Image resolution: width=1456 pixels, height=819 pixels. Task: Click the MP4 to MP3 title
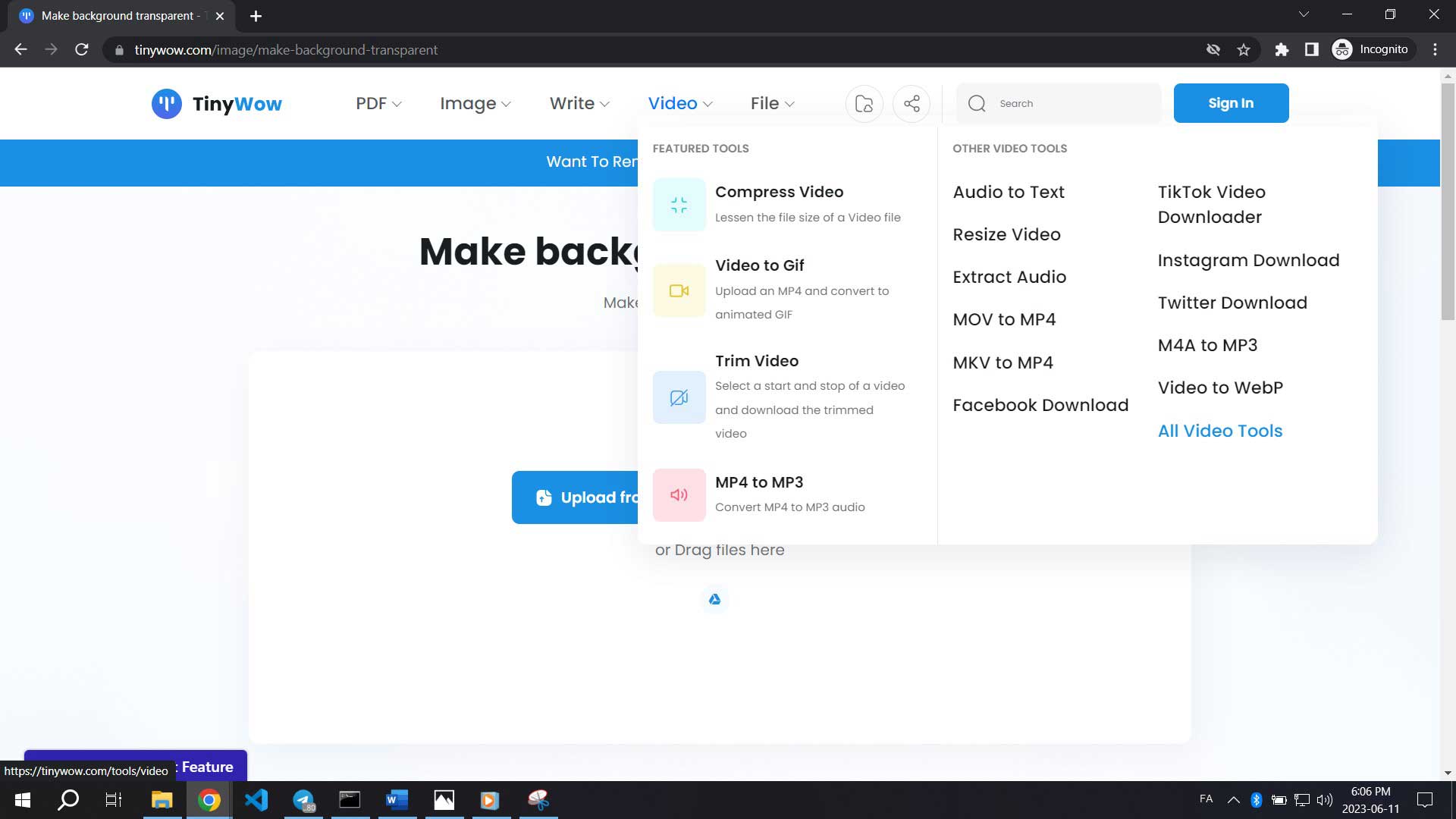[x=758, y=482]
